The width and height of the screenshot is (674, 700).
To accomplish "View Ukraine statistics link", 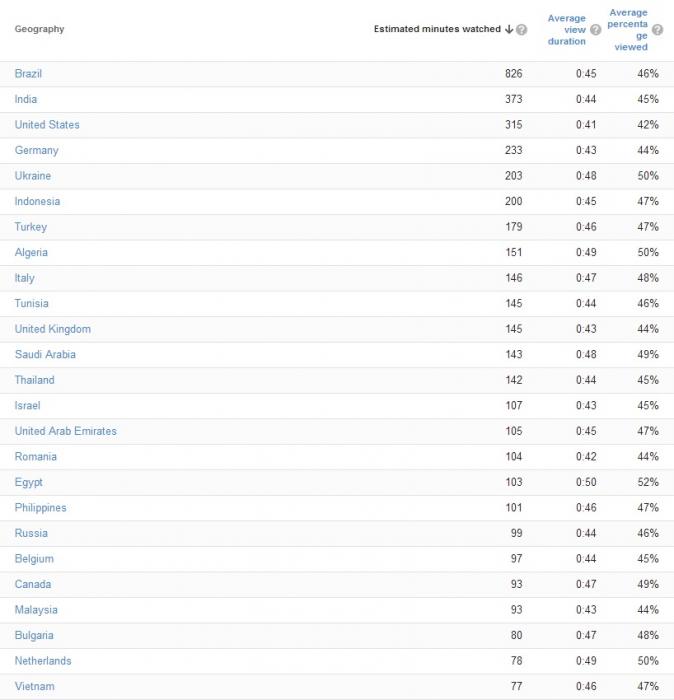I will point(33,175).
